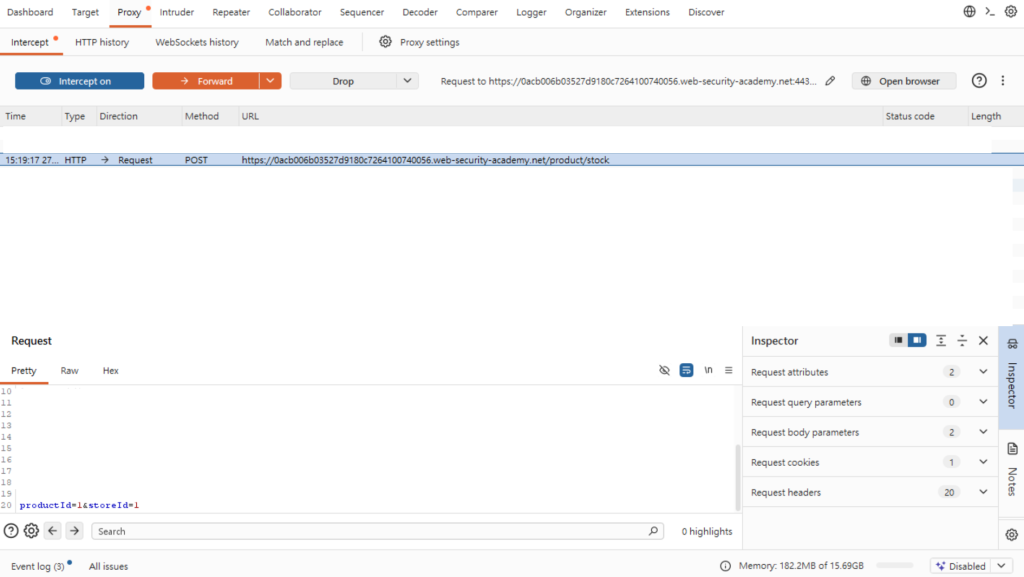The height and width of the screenshot is (577, 1024).
Task: Open the three-dot more options menu
Action: 1002,81
